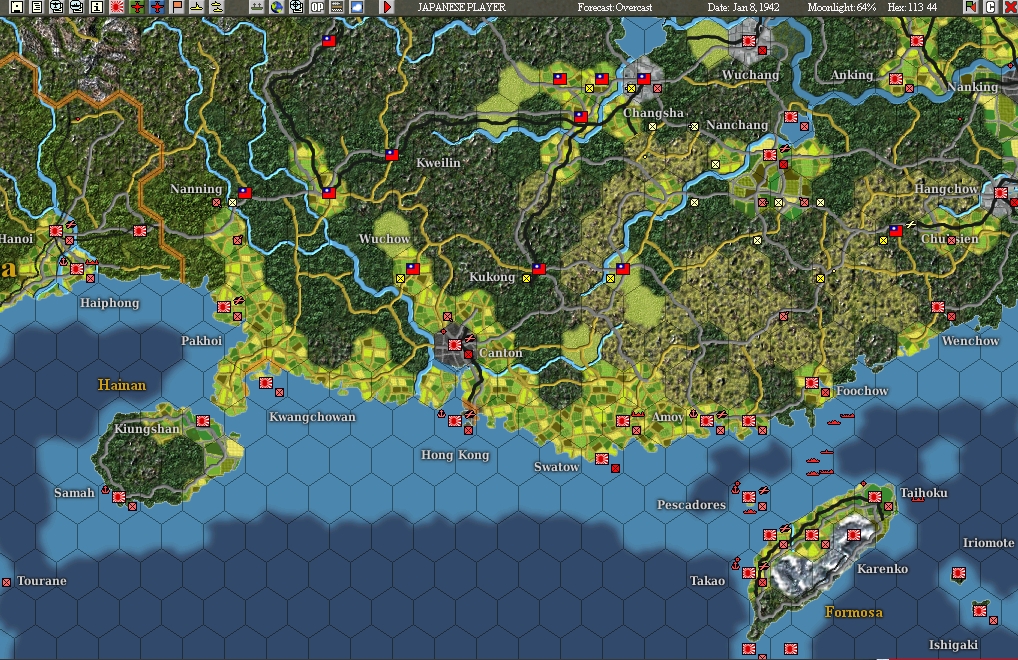Click the Hainan island label
The height and width of the screenshot is (660, 1018).
coord(122,385)
